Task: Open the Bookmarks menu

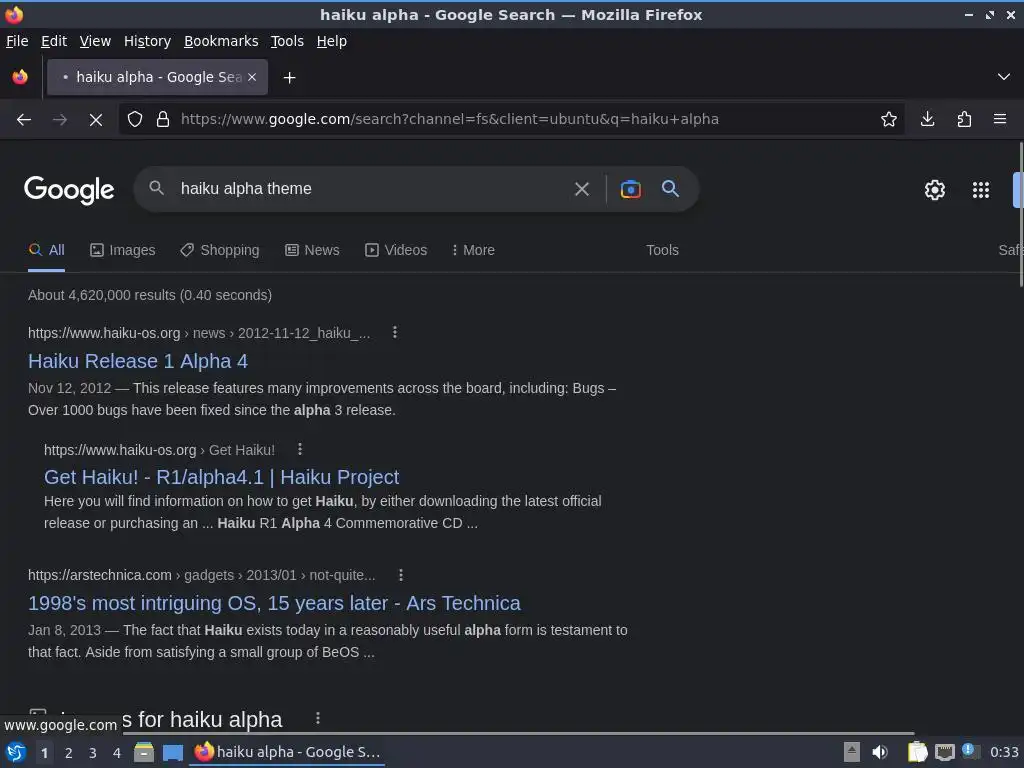Action: tap(221, 41)
